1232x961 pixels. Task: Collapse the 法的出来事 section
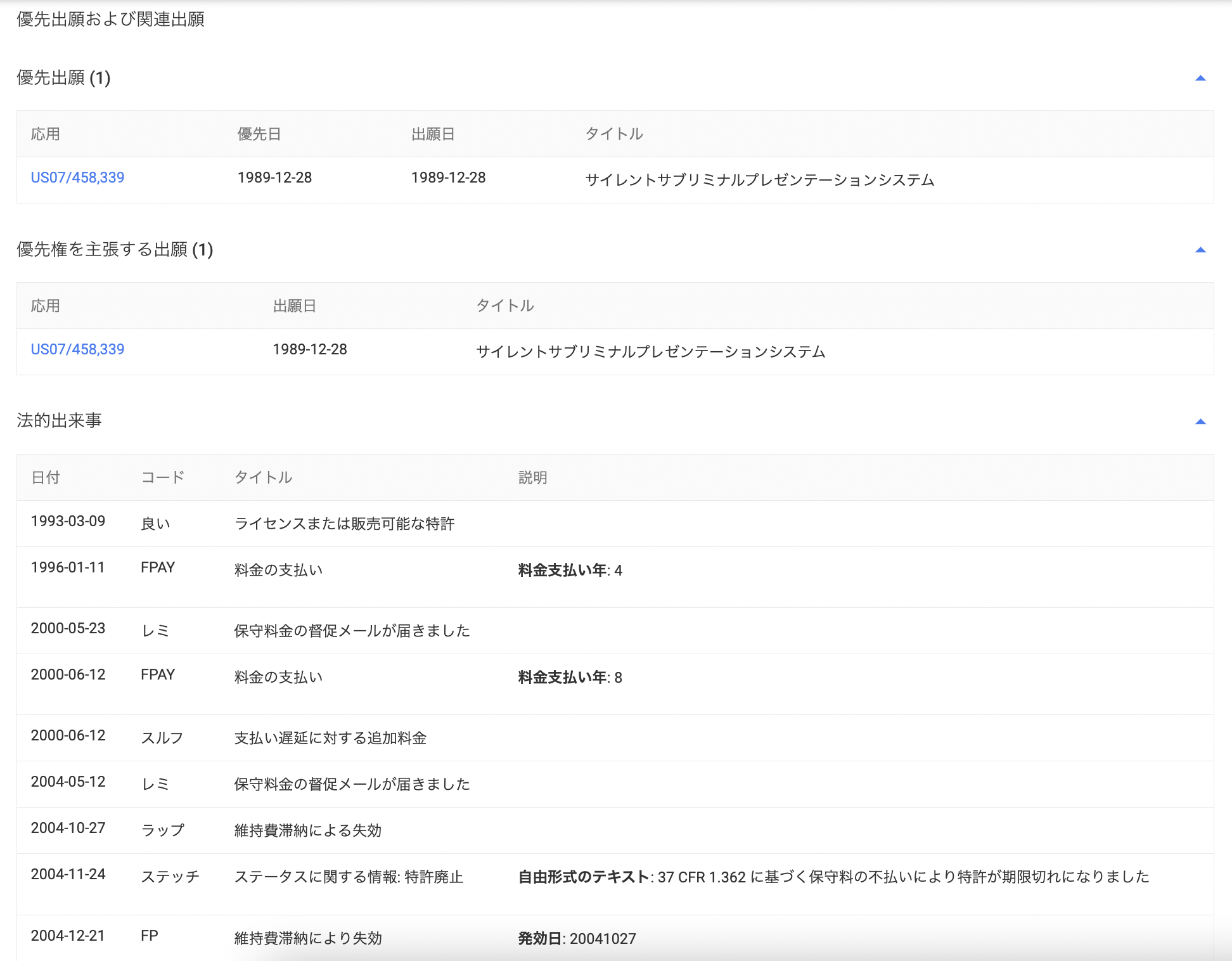(x=1200, y=422)
